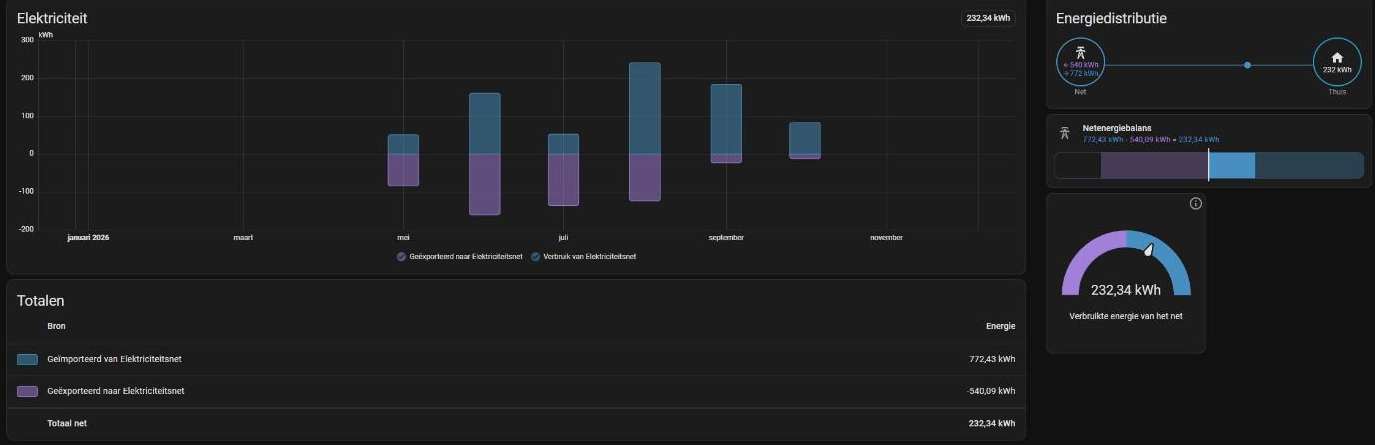This screenshot has width=1375, height=445.
Task: Click the Energie column header
Action: pos(1000,326)
